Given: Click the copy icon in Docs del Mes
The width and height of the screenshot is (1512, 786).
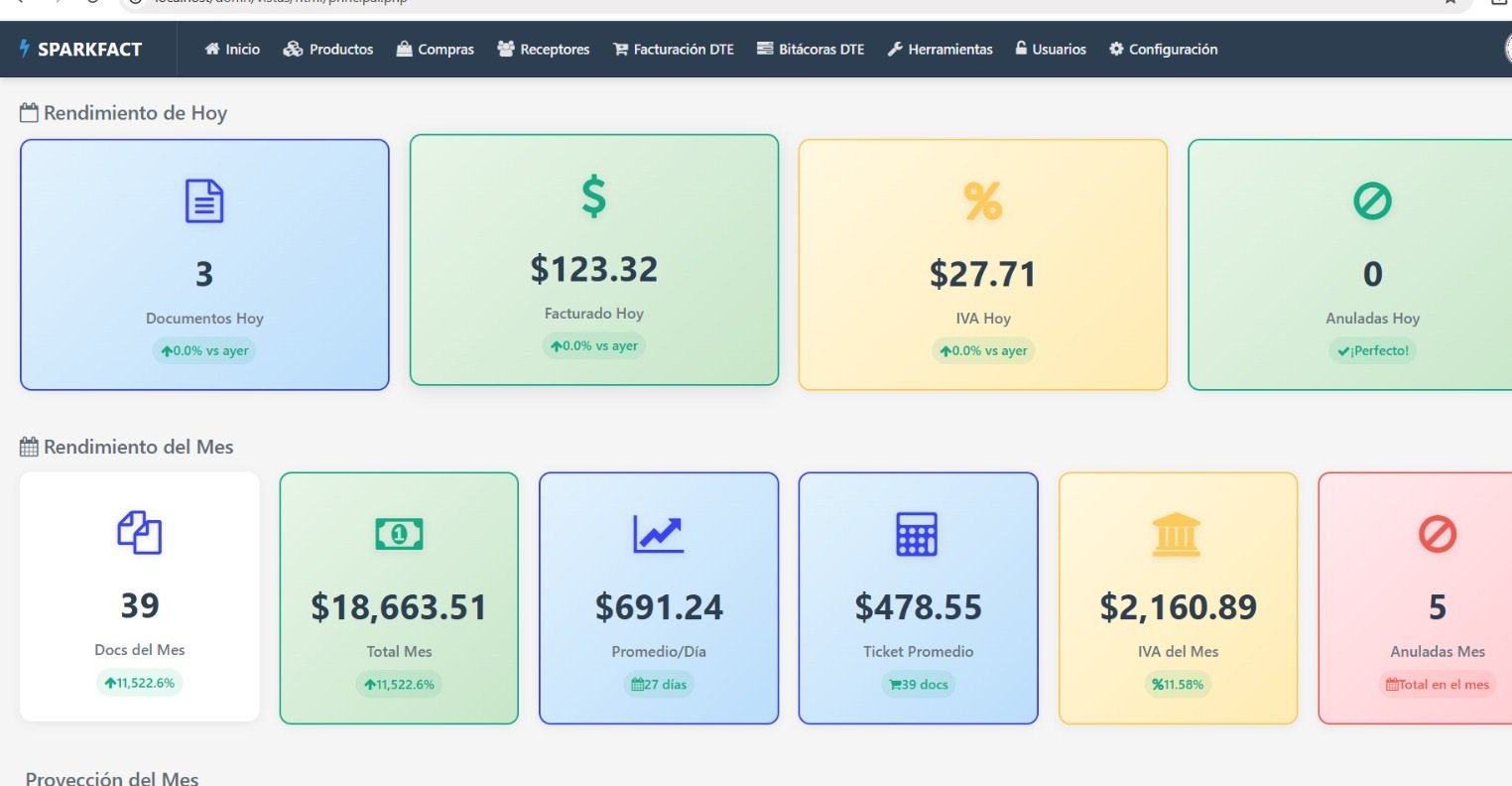Looking at the screenshot, I should (140, 533).
